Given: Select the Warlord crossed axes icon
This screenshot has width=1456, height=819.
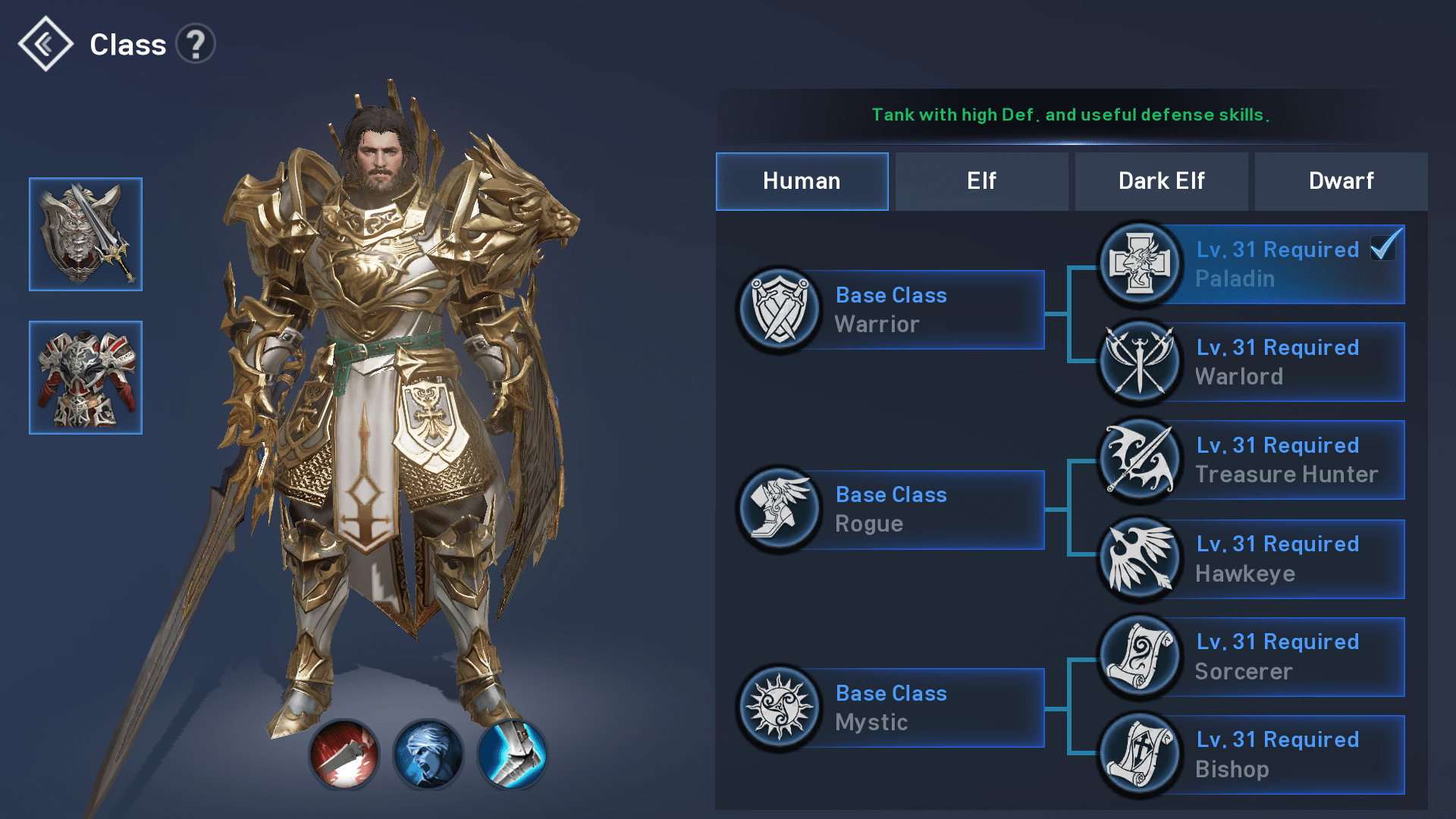Looking at the screenshot, I should coord(1140,362).
